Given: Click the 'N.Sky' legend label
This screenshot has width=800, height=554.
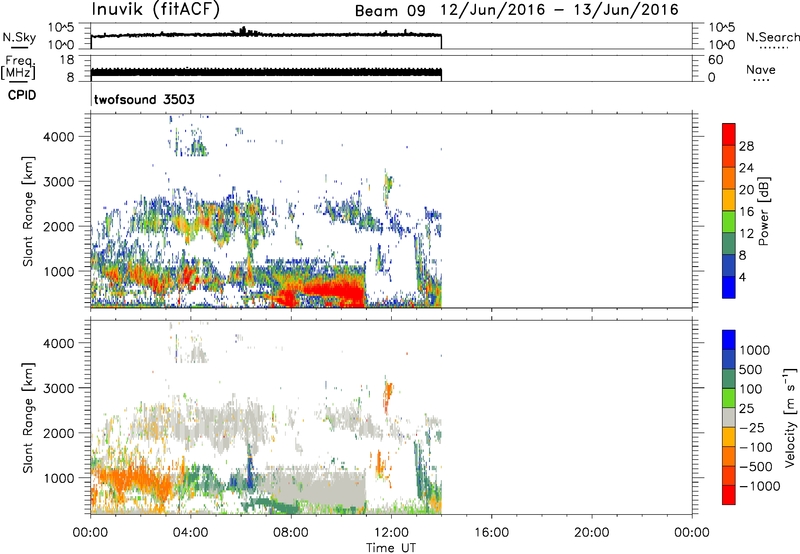Looking at the screenshot, I should pos(19,37).
